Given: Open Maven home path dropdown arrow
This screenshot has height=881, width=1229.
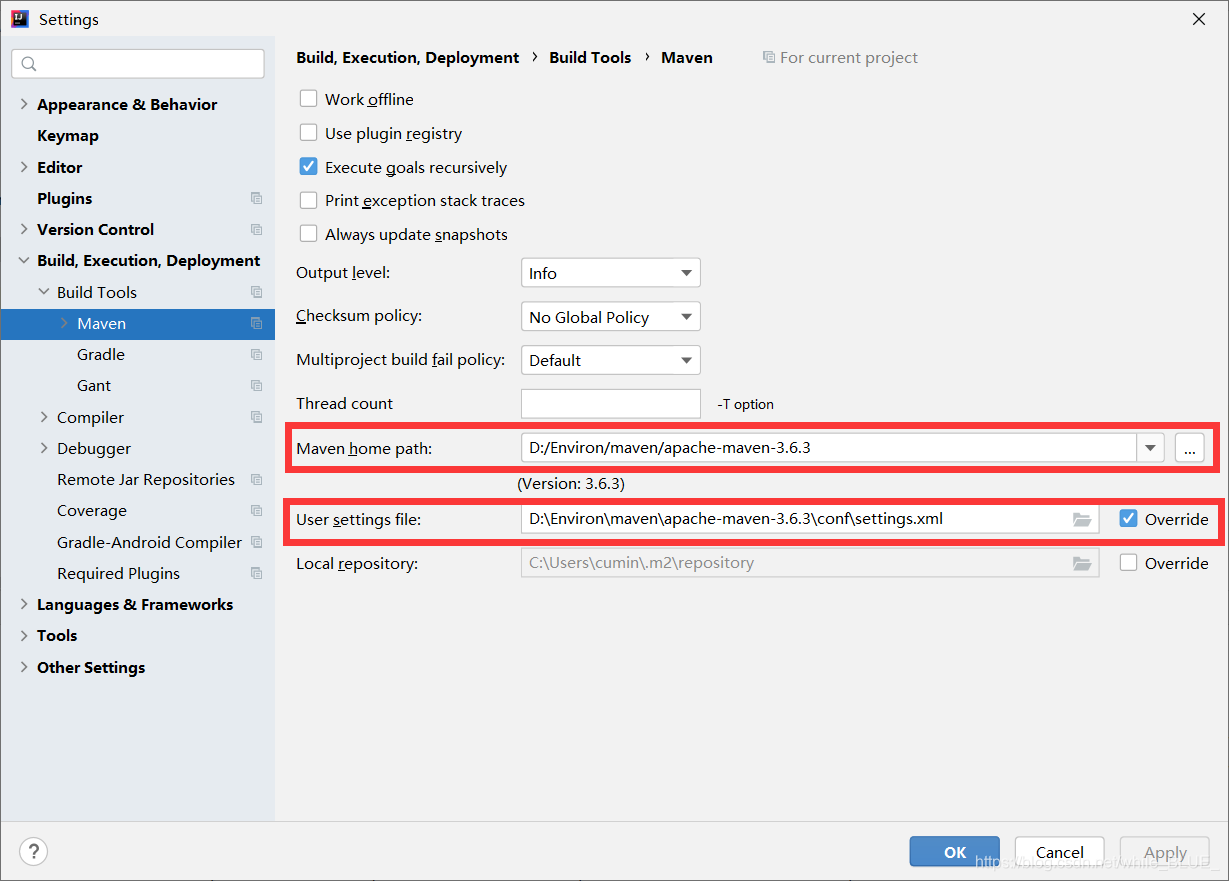Looking at the screenshot, I should pos(1151,448).
